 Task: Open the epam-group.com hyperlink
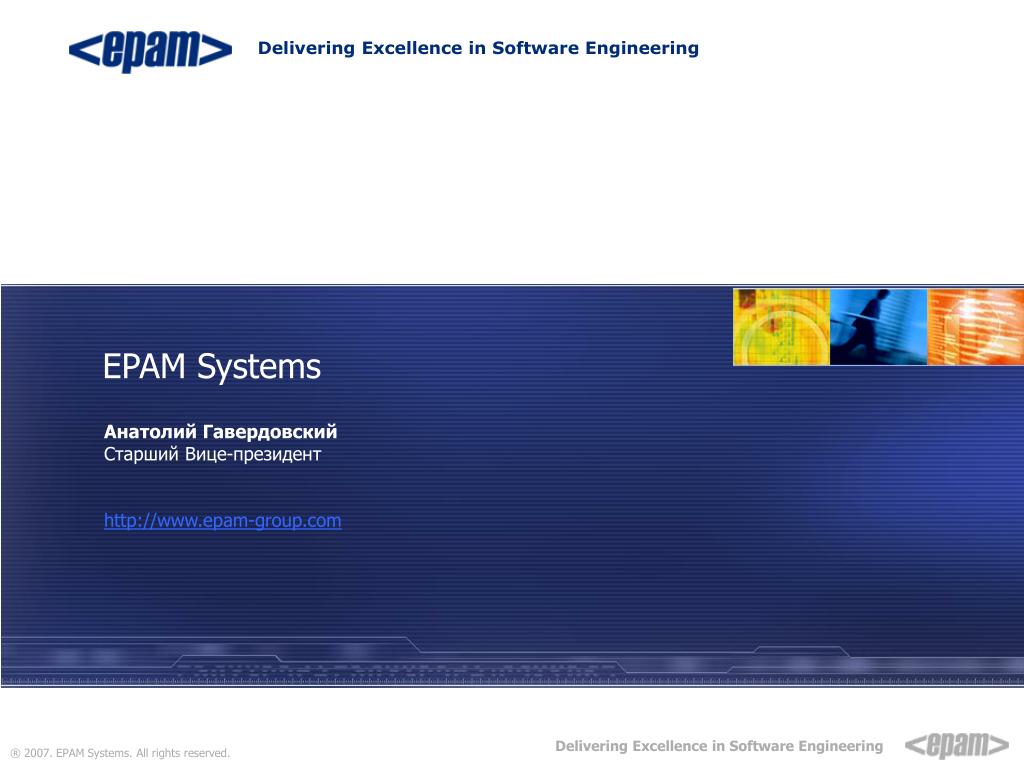[x=223, y=520]
